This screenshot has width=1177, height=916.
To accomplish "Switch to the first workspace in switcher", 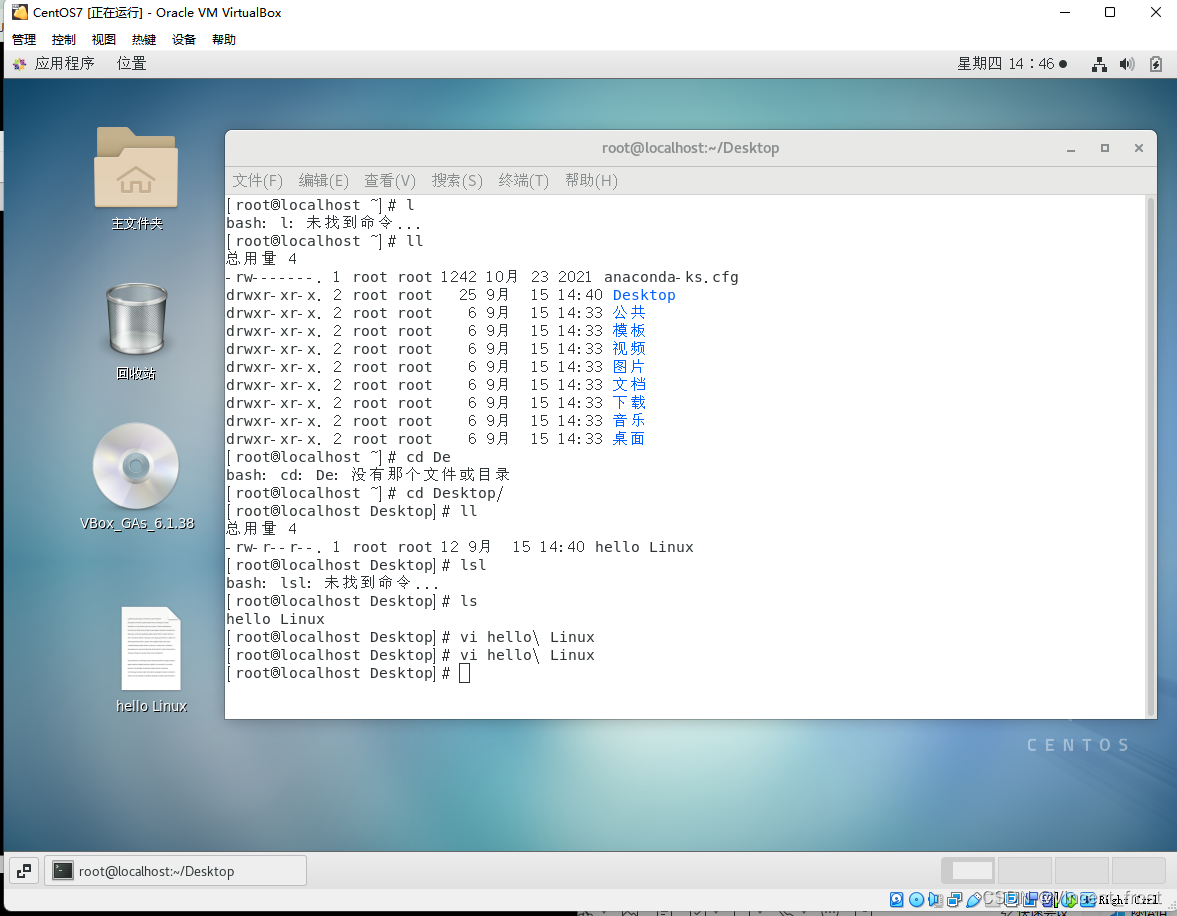I will tap(968, 871).
